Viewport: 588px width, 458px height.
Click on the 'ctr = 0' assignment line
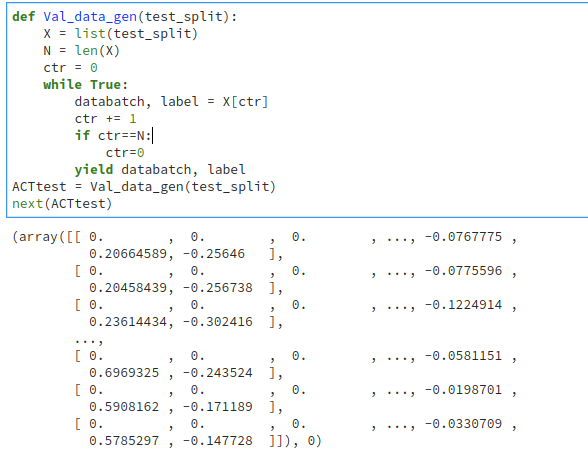(70, 68)
